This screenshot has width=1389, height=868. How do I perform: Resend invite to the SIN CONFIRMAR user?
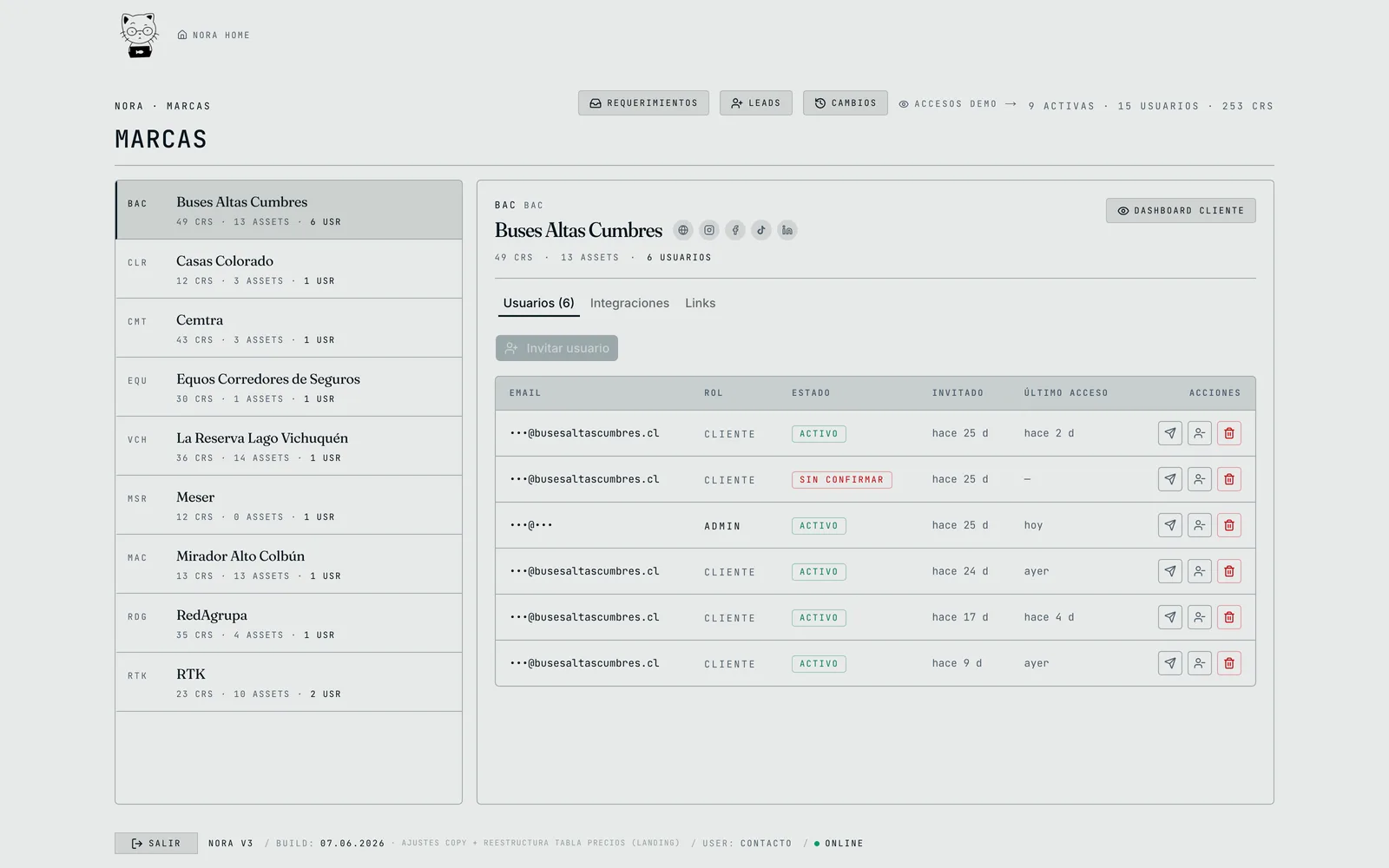click(1170, 479)
